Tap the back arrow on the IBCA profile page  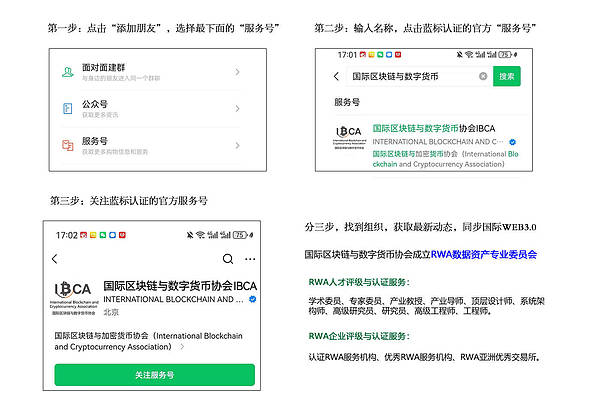tap(55, 258)
